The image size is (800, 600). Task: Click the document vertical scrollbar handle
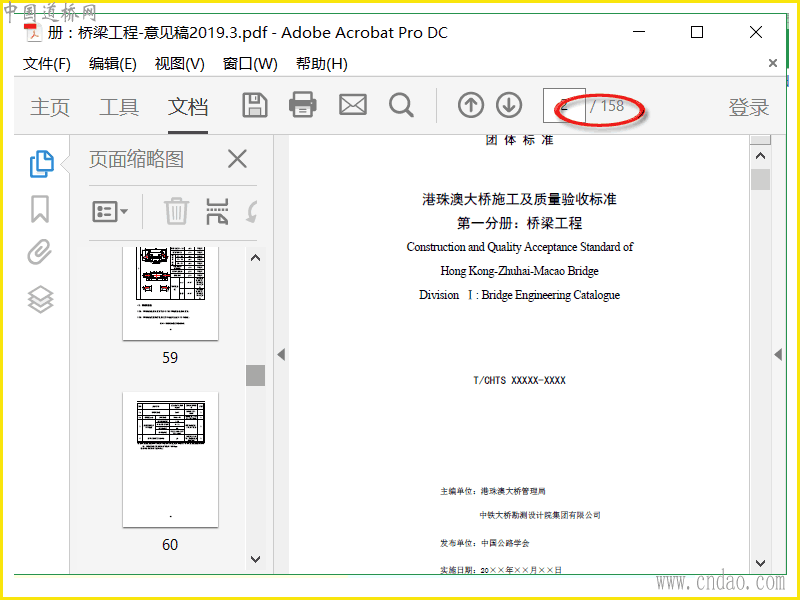[760, 180]
